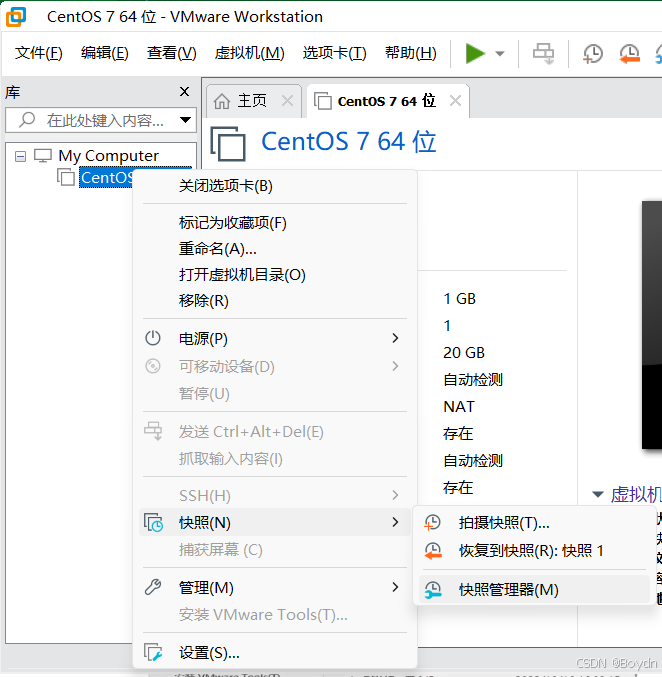Collapse the 虚拟机 details section triangle
The width and height of the screenshot is (662, 677).
(598, 494)
